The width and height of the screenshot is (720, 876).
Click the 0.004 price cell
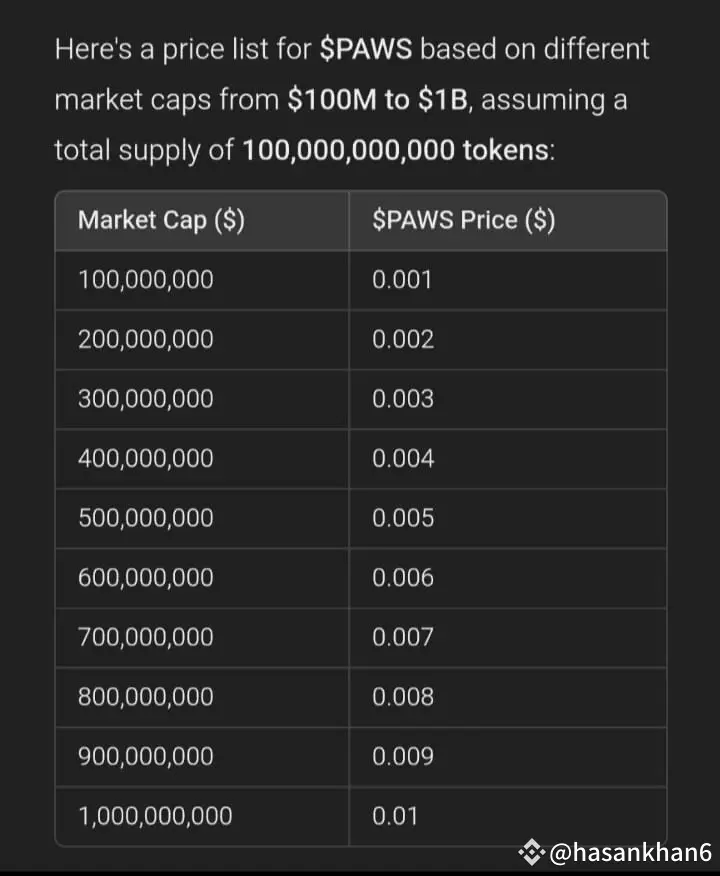click(x=403, y=459)
